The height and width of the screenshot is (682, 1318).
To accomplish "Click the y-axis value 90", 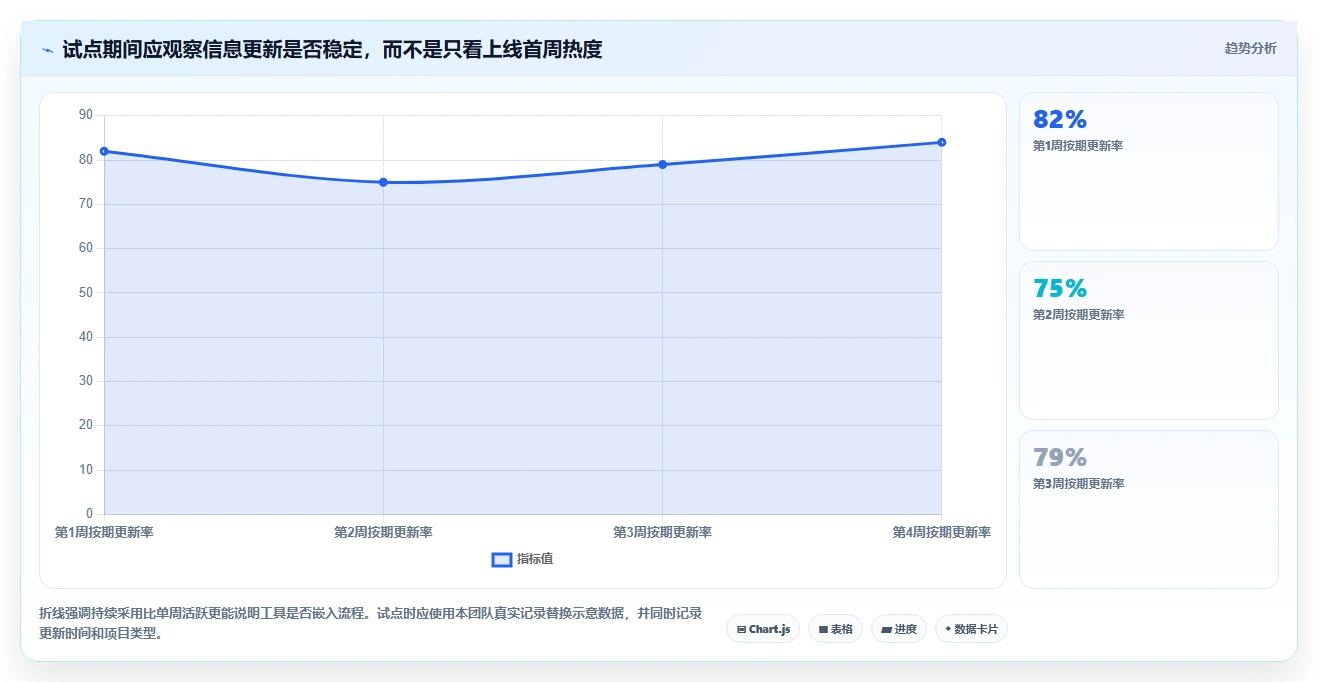I will [x=85, y=115].
